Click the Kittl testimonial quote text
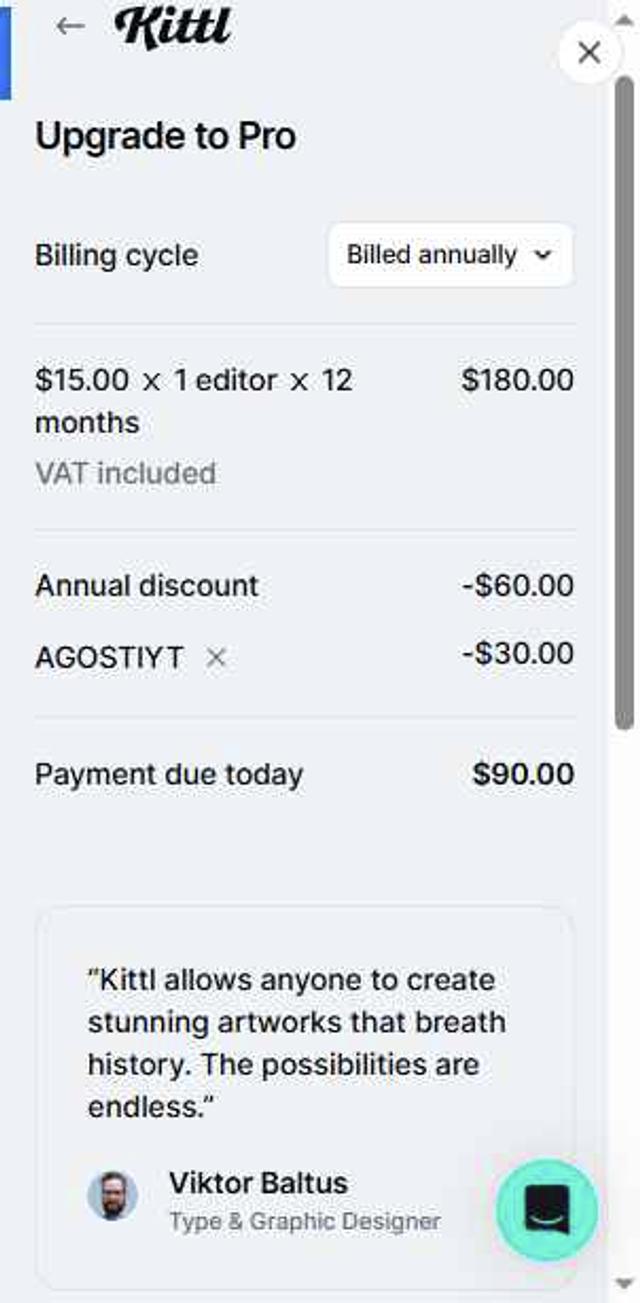The height and width of the screenshot is (1303, 640). point(296,1043)
